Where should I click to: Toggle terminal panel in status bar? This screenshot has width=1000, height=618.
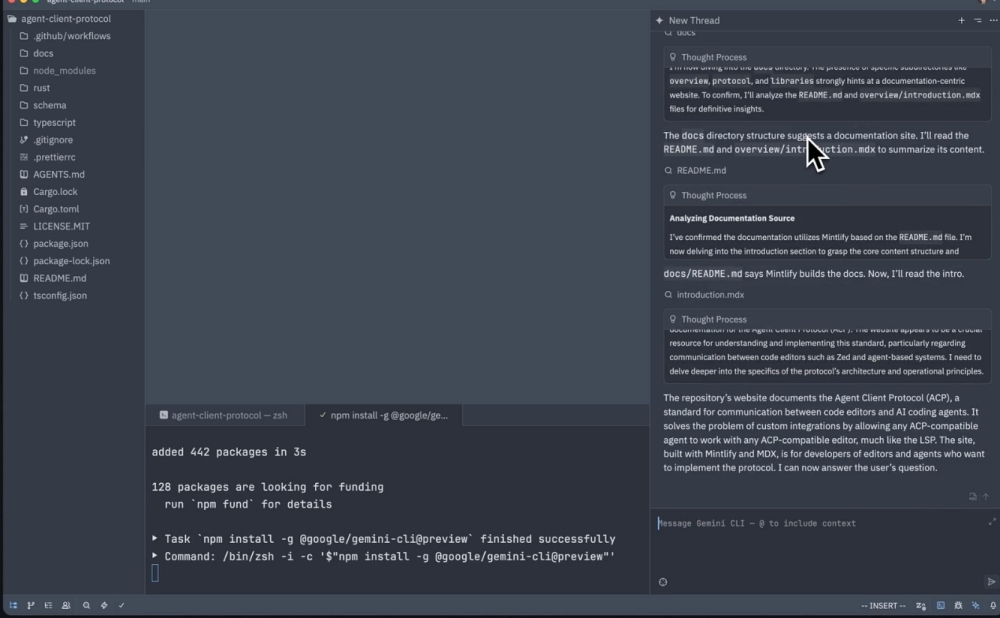tap(941, 605)
